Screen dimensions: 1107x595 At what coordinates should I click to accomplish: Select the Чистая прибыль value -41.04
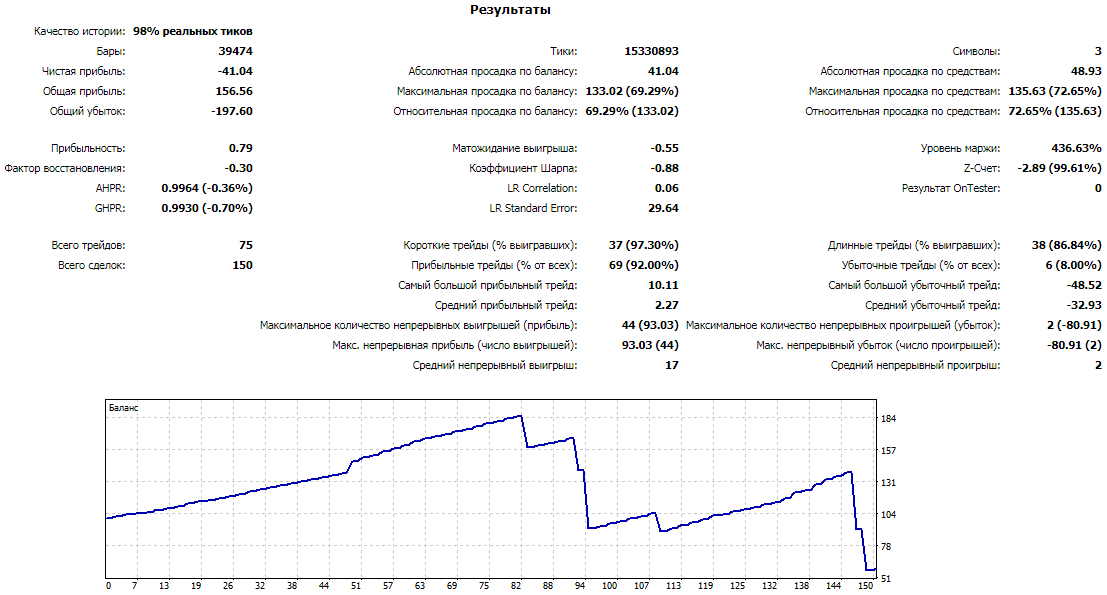tap(235, 71)
